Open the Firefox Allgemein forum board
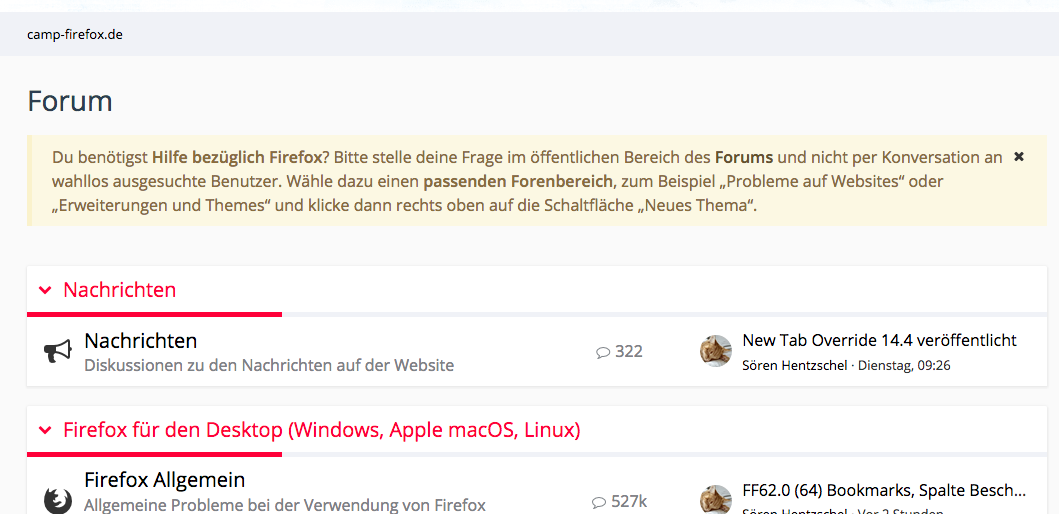The width and height of the screenshot is (1059, 514). (x=164, y=480)
